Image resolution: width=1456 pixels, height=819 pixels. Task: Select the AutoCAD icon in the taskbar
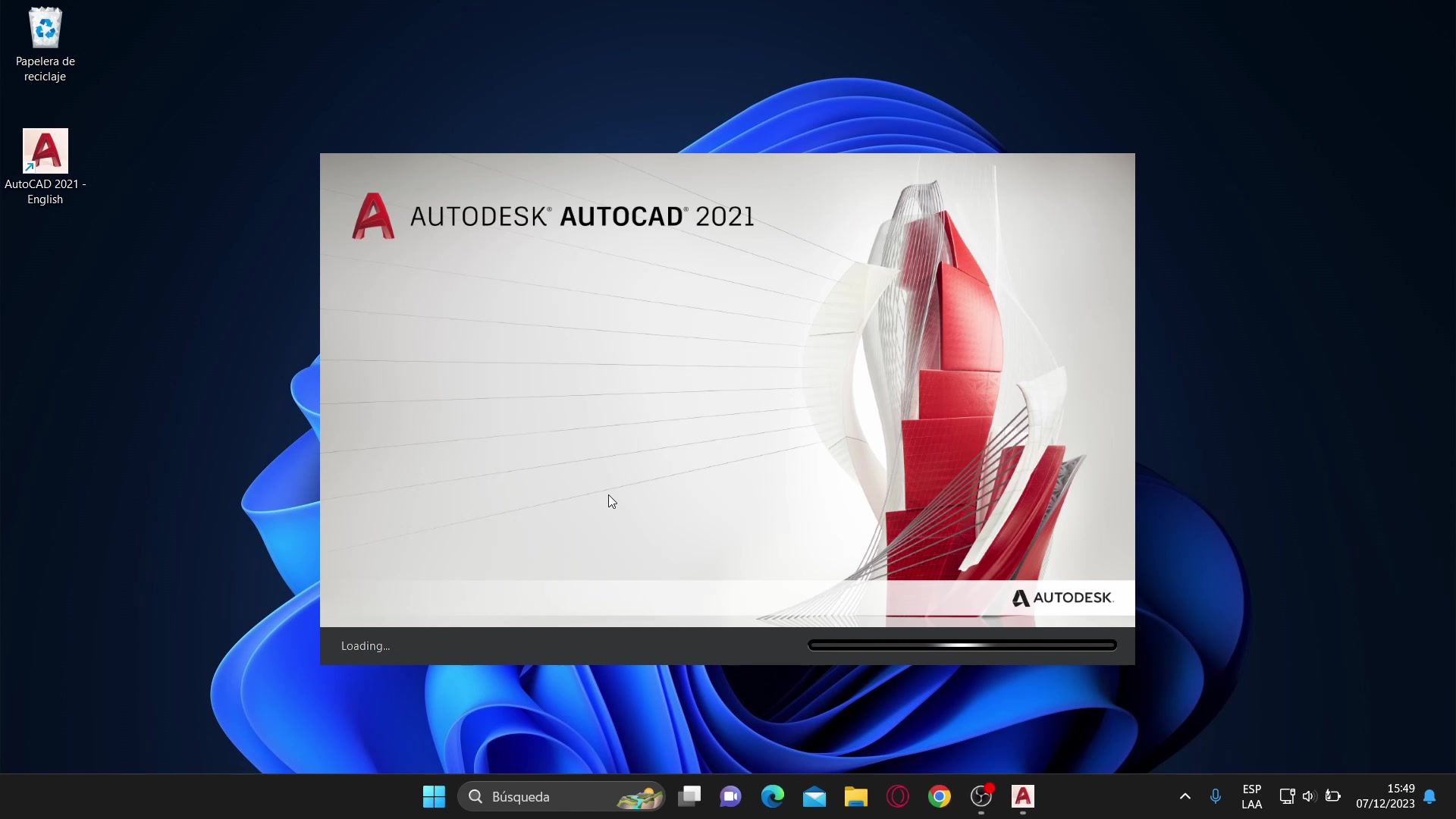pos(1023,796)
